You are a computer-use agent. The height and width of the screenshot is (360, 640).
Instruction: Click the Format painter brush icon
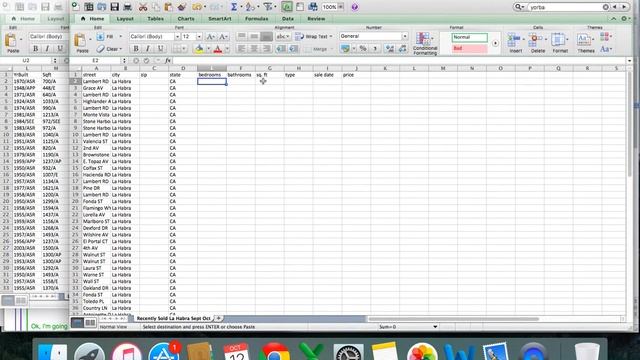(182, 7)
